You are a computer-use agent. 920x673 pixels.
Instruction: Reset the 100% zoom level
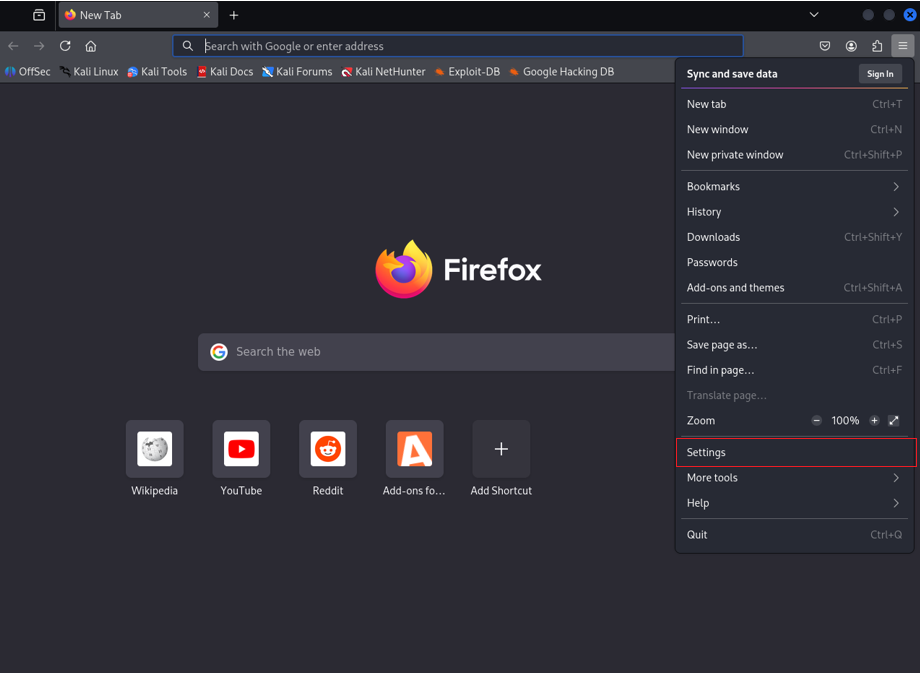[x=845, y=420]
